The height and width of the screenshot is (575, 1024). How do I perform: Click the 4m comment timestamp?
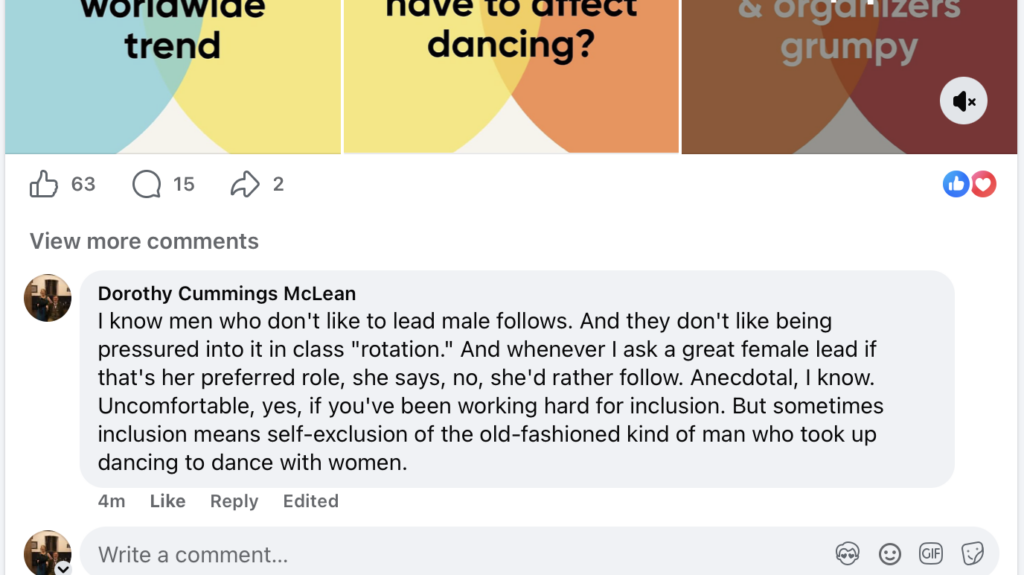(111, 501)
